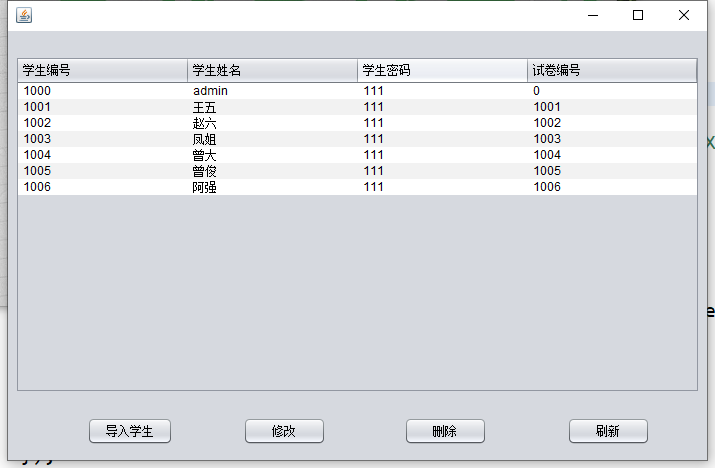Viewport: 715px width, 468px height.
Task: Select exam number 1003 in 凤姐 row
Action: pos(612,139)
